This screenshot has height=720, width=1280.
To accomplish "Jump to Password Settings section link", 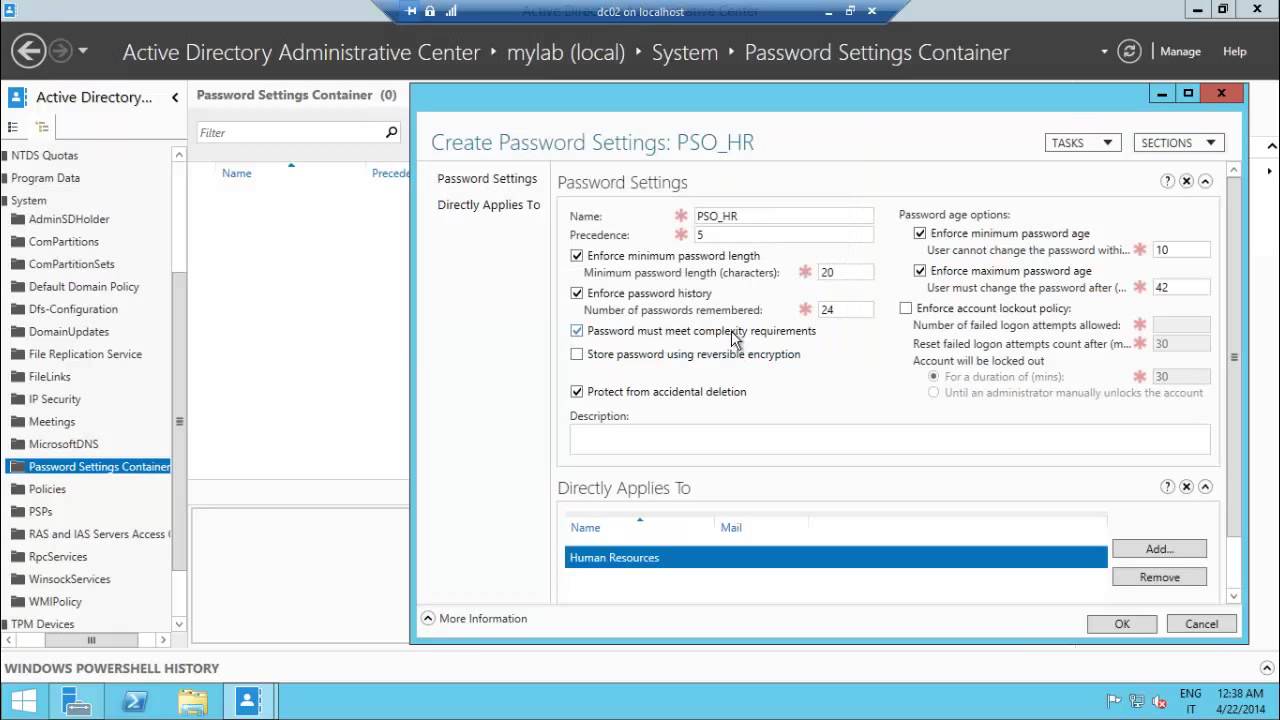I will 487,178.
